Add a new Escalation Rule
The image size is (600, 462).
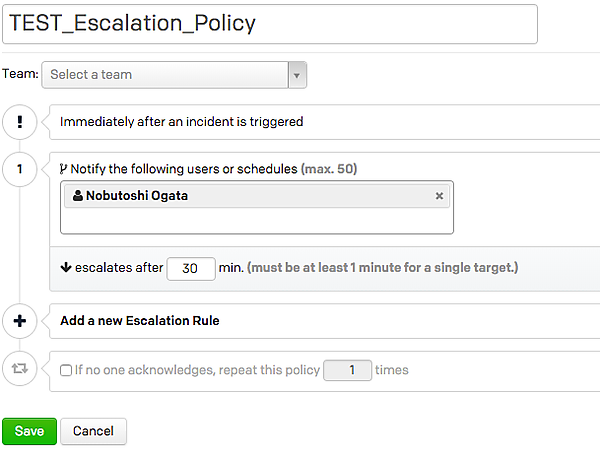(140, 321)
